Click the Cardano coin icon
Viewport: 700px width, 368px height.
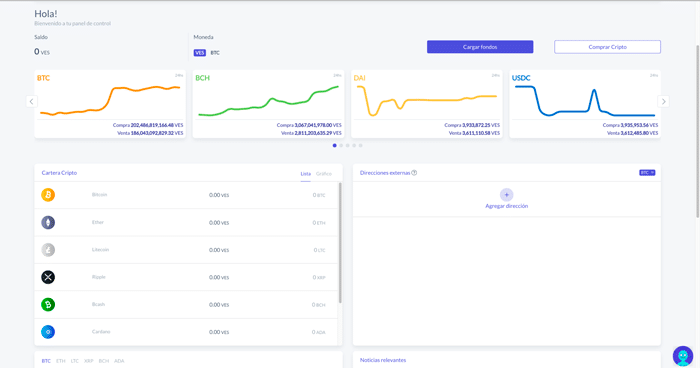pos(48,332)
